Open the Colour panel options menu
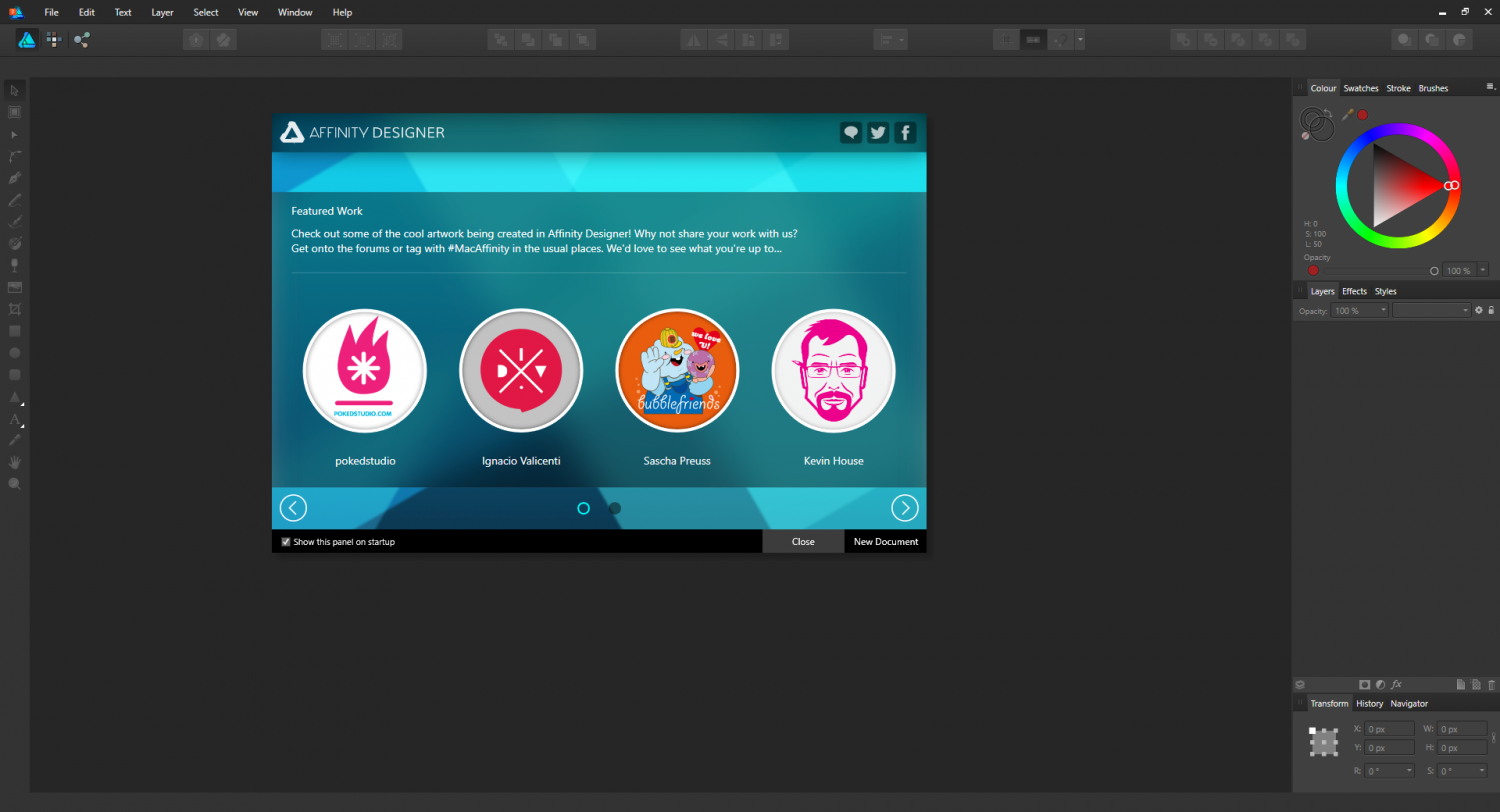The image size is (1500, 812). coord(1490,87)
